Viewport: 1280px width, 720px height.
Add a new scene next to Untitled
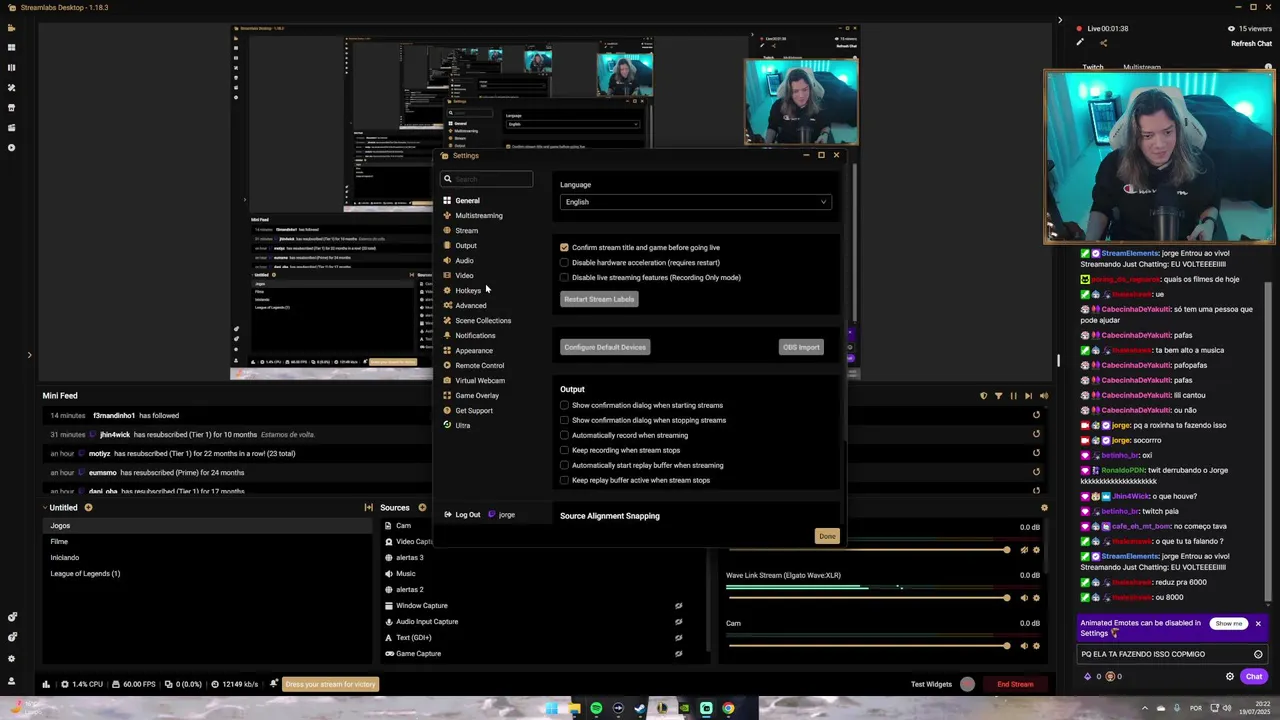pos(88,507)
